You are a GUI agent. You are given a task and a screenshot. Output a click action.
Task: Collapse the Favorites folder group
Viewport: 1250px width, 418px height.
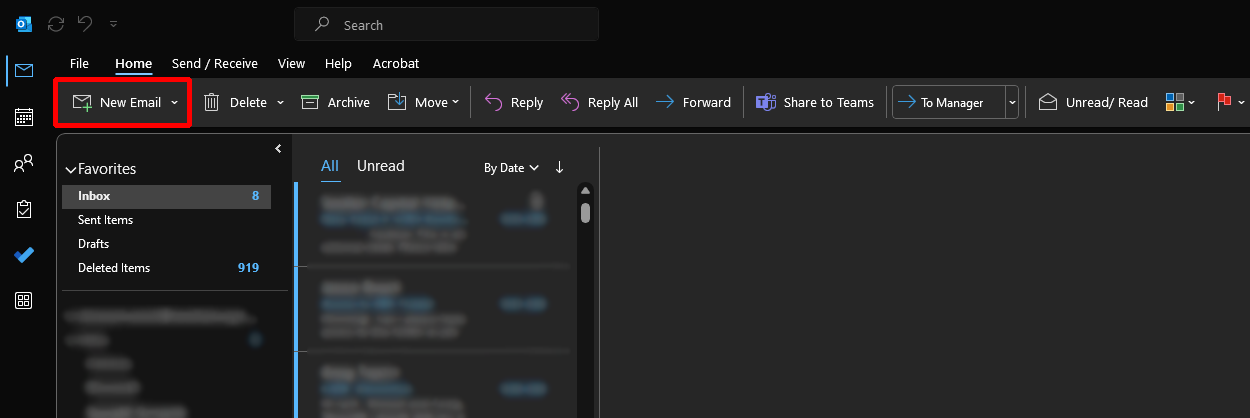[71, 170]
